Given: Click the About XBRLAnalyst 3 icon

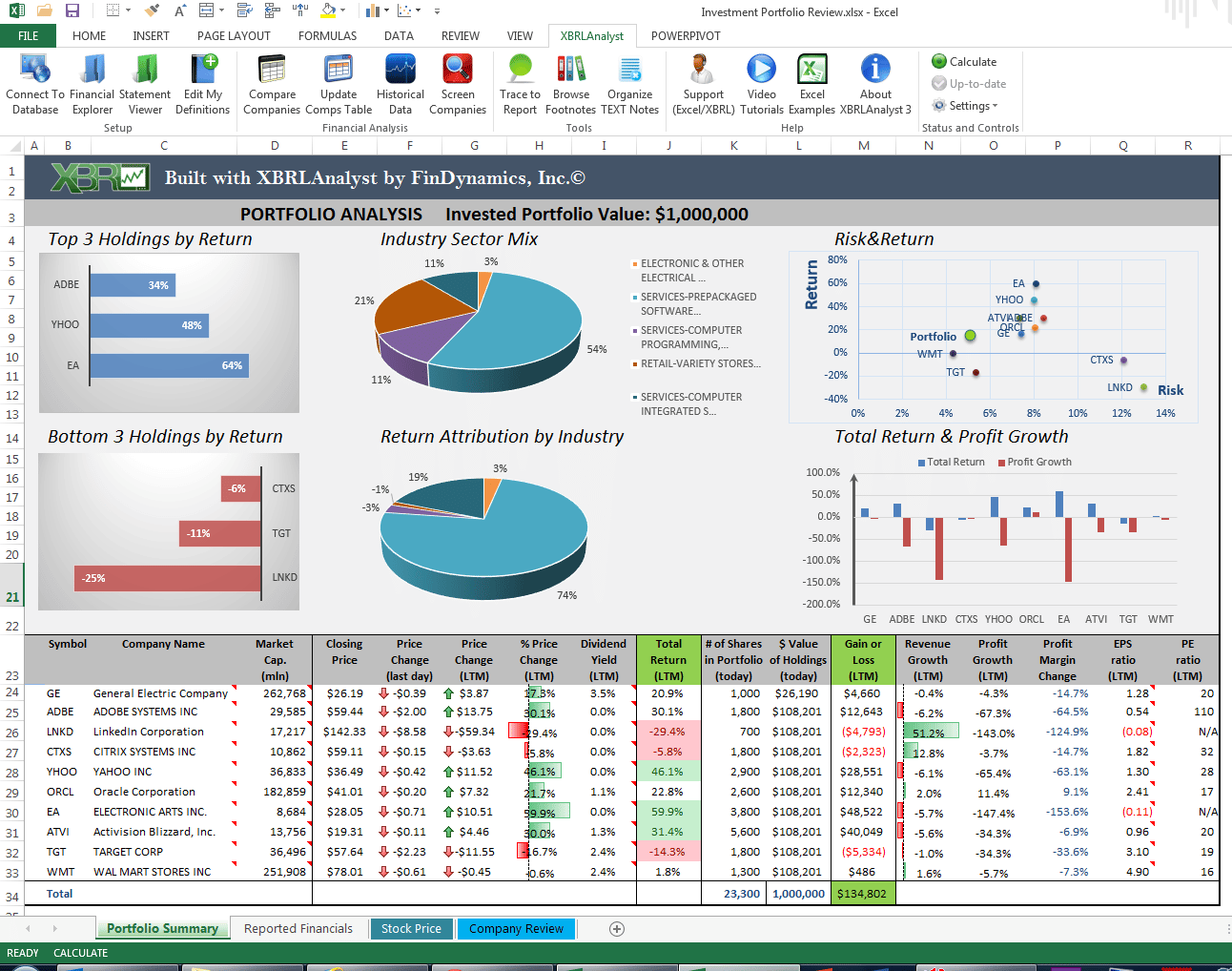Looking at the screenshot, I should 874,83.
